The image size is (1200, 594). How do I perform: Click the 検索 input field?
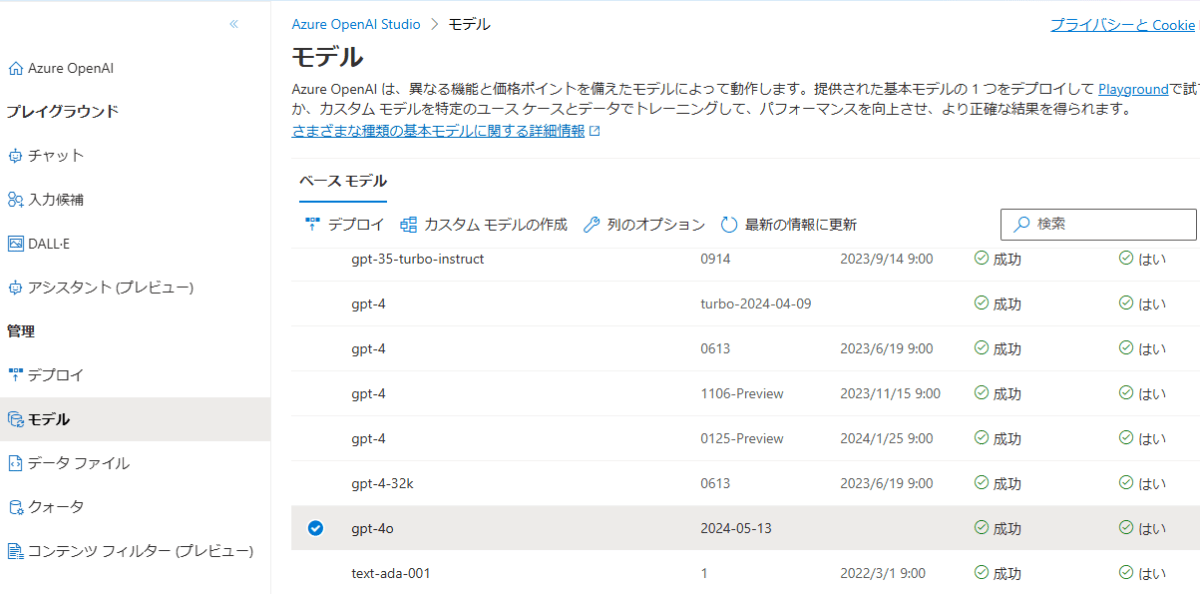click(1098, 225)
